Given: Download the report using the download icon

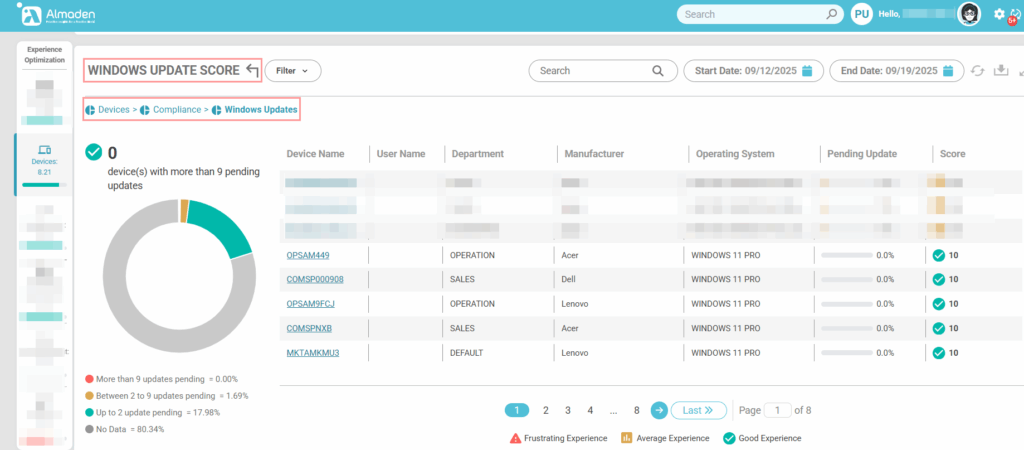Looking at the screenshot, I should 1001,71.
